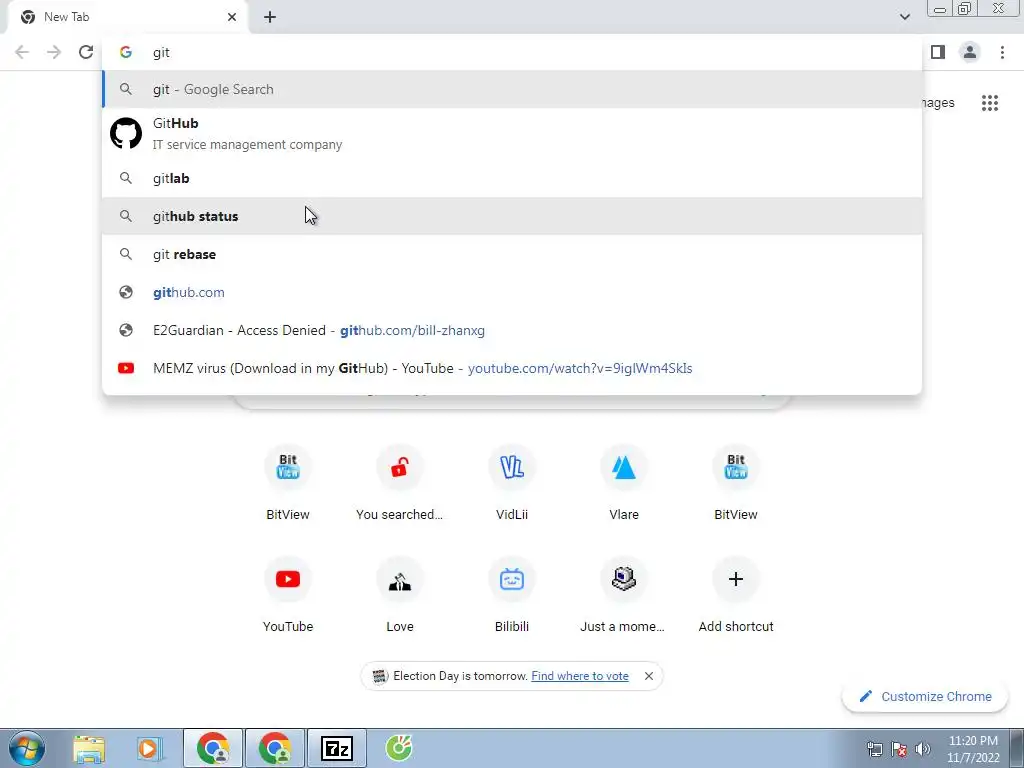Click the address bar containing git

pyautogui.click(x=512, y=52)
